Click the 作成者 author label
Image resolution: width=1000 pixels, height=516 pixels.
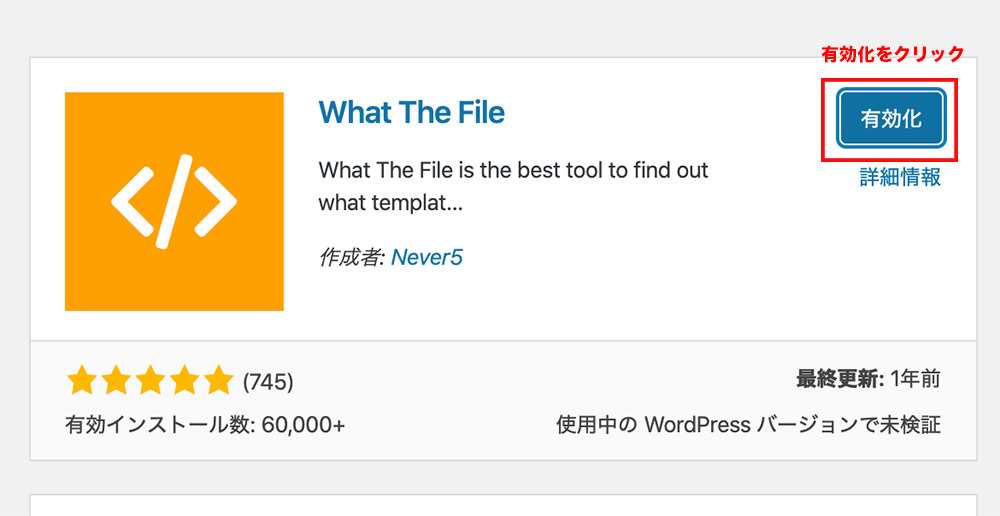click(351, 257)
